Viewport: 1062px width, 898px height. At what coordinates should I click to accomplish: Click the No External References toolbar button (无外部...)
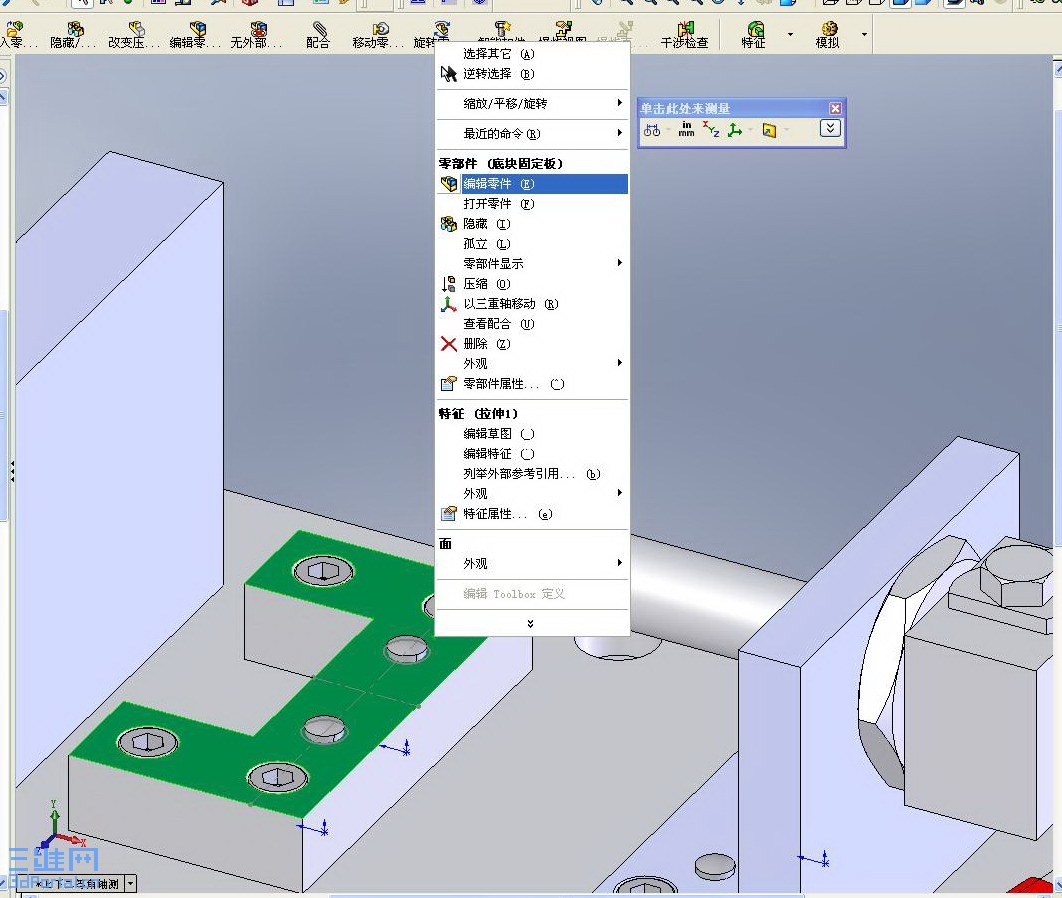256,35
